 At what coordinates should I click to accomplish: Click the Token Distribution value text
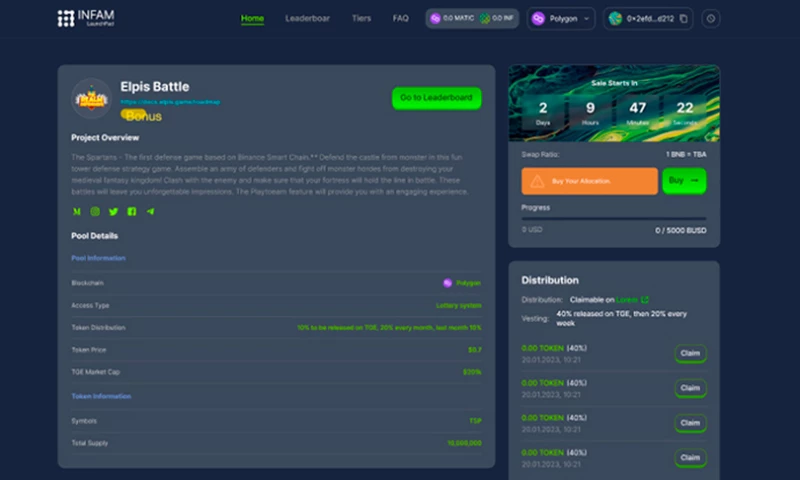[389, 327]
